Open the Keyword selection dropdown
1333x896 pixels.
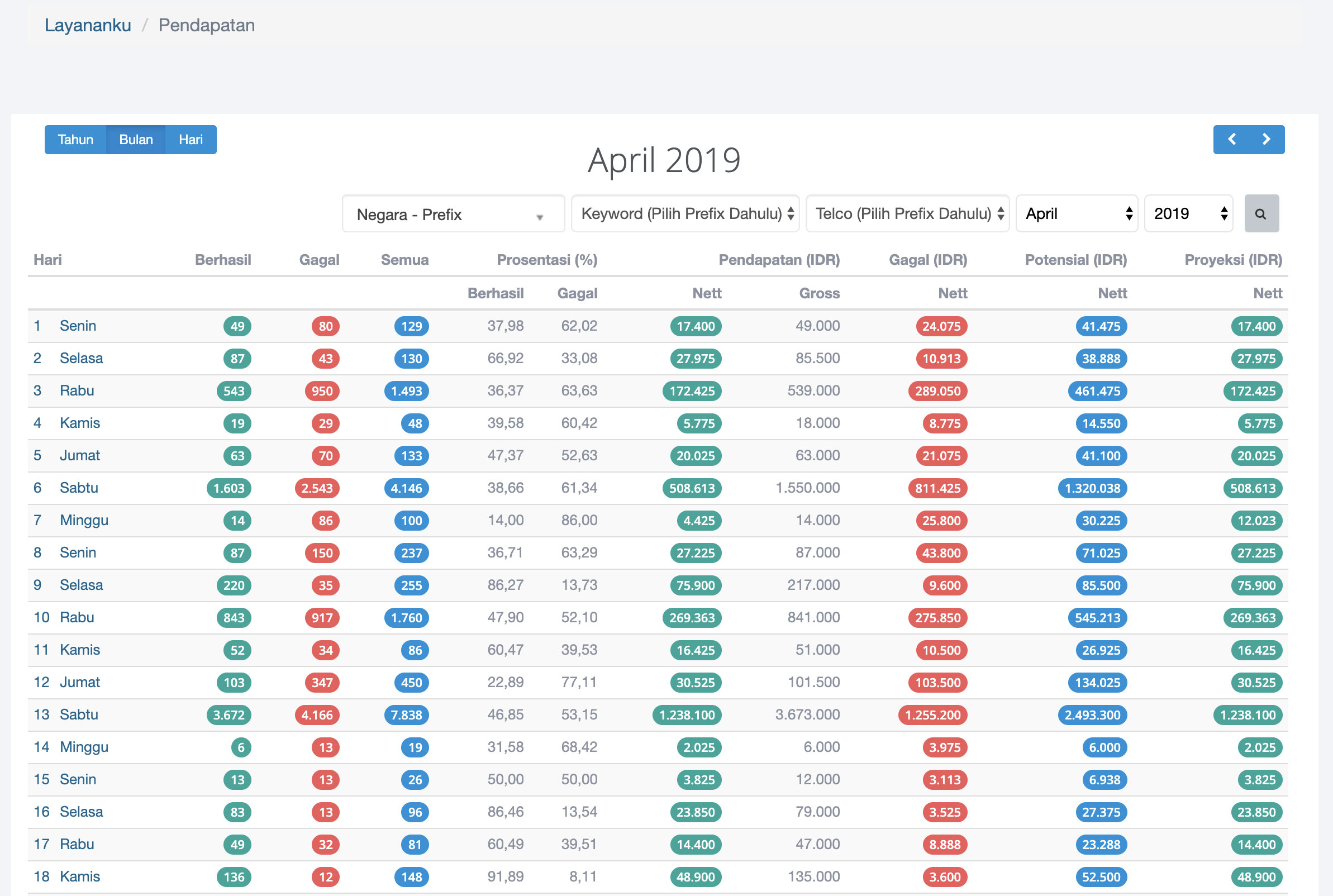[x=684, y=214]
